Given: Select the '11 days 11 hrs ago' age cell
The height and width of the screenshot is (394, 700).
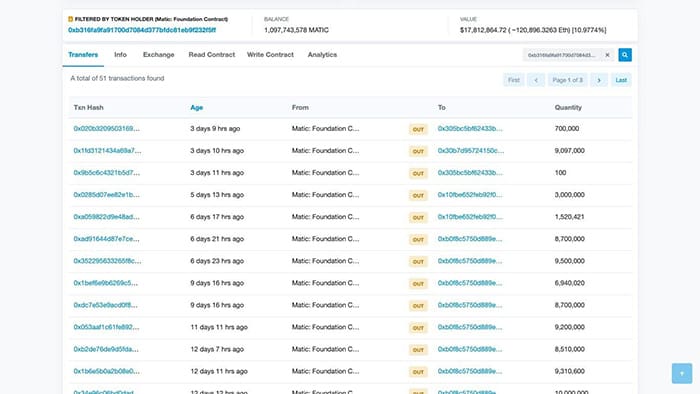Looking at the screenshot, I should coord(219,328).
